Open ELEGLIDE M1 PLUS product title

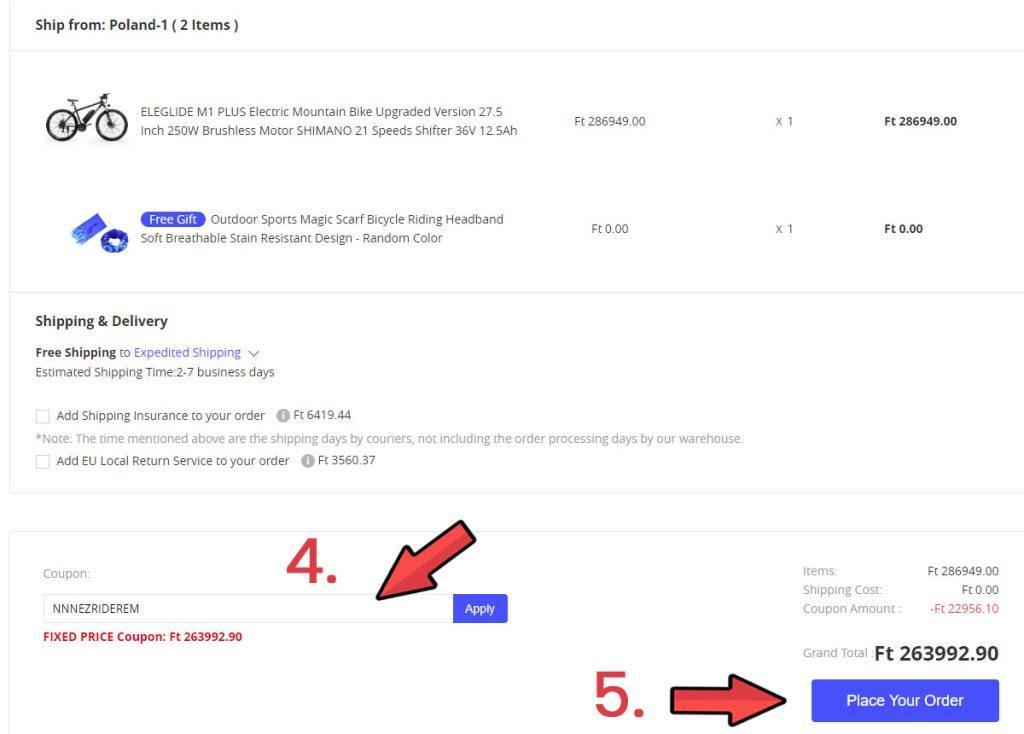(328, 121)
